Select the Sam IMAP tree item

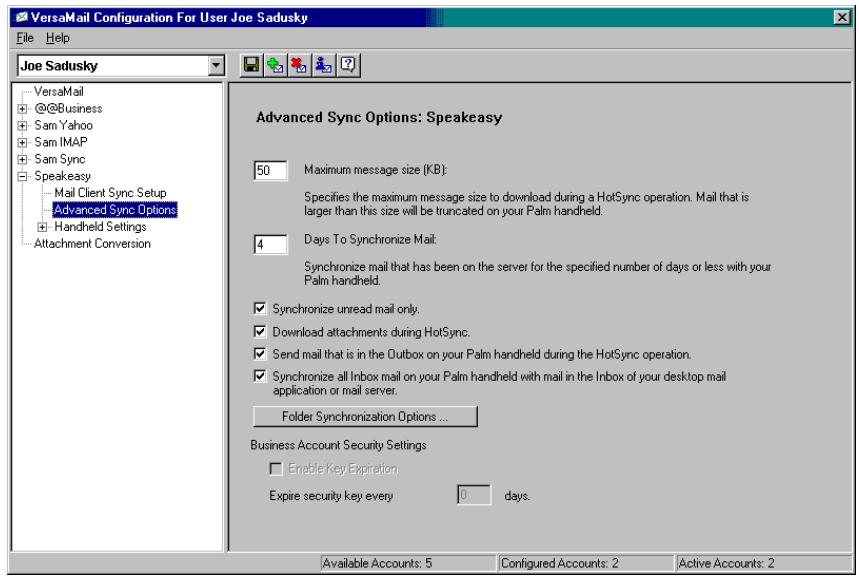pyautogui.click(x=61, y=142)
